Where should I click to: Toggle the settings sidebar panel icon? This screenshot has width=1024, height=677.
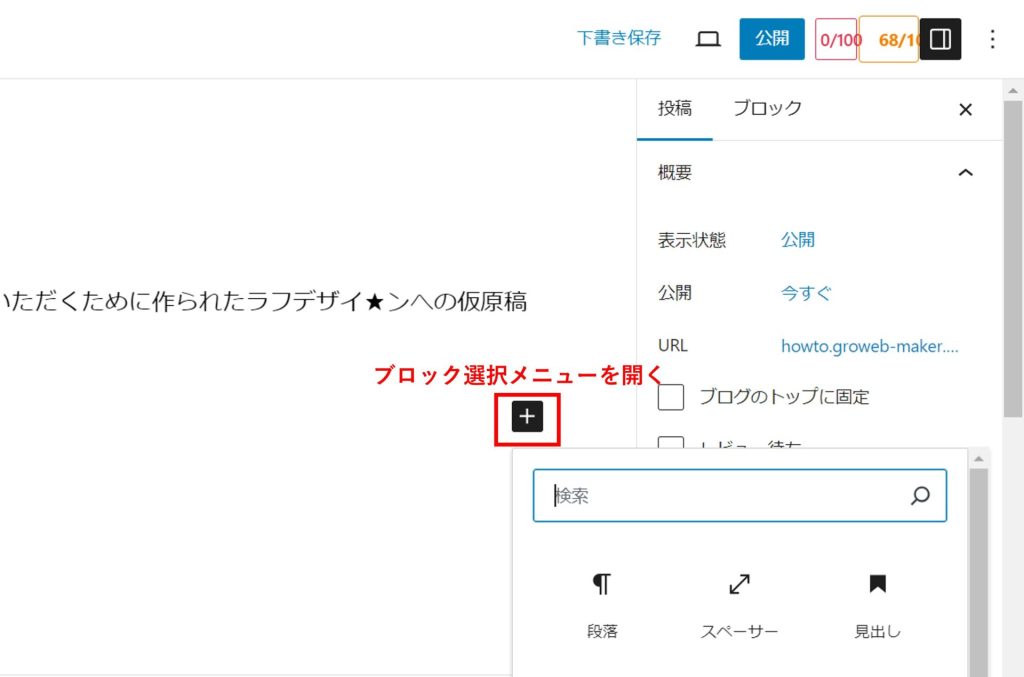click(x=940, y=39)
